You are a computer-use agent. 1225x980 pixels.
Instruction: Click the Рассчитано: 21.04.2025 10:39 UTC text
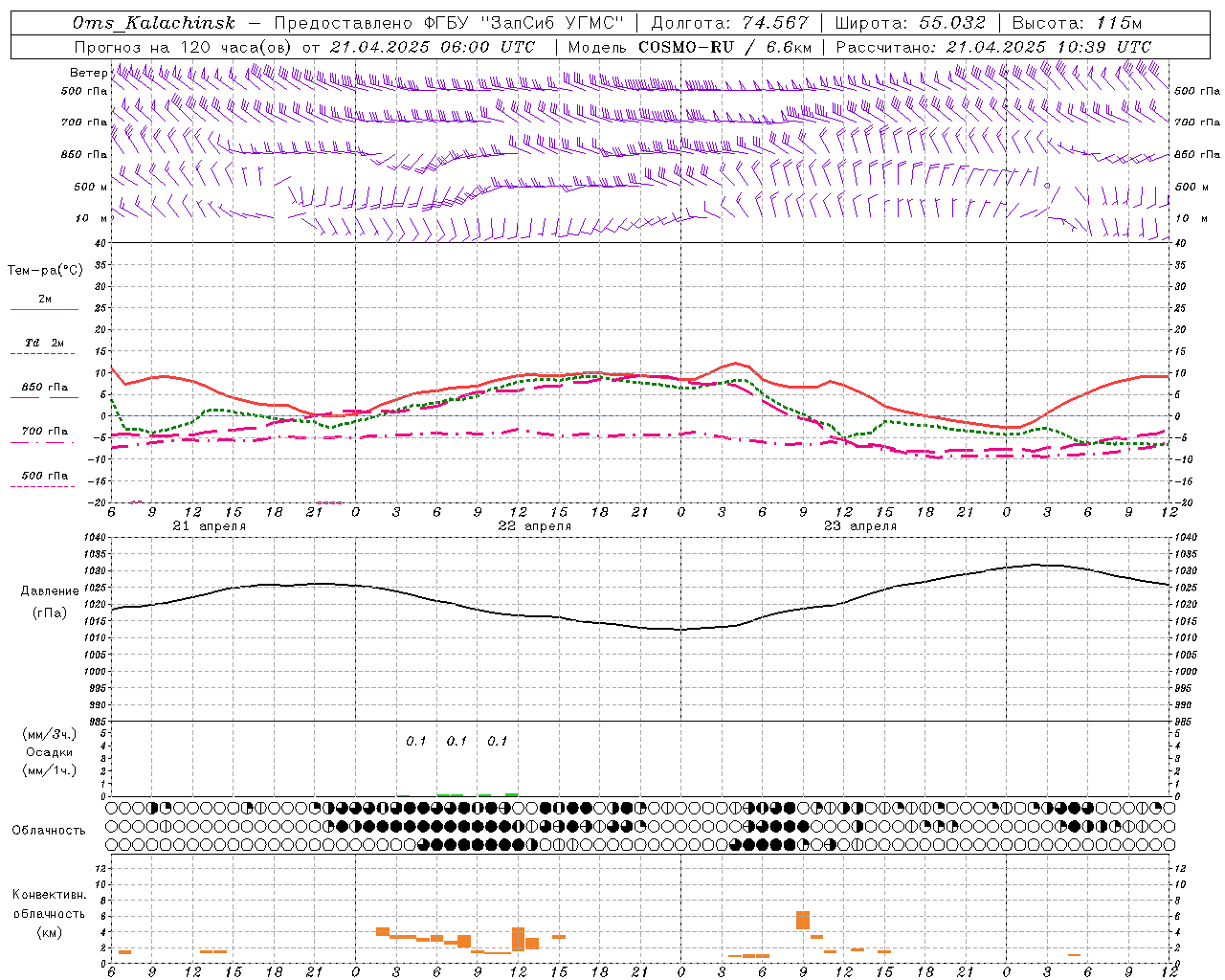pos(993,47)
